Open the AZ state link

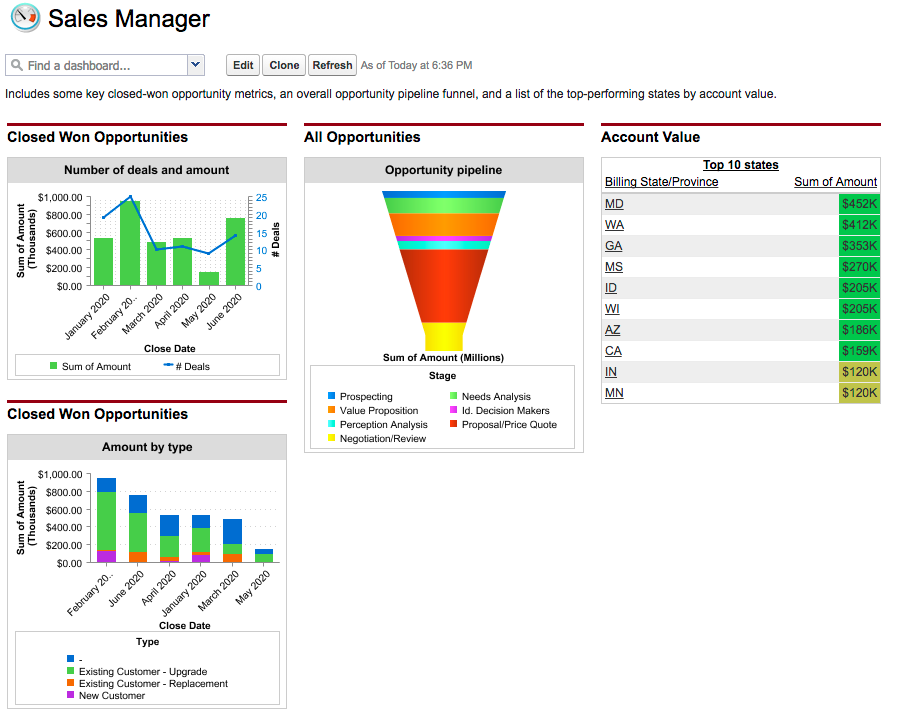[613, 330]
